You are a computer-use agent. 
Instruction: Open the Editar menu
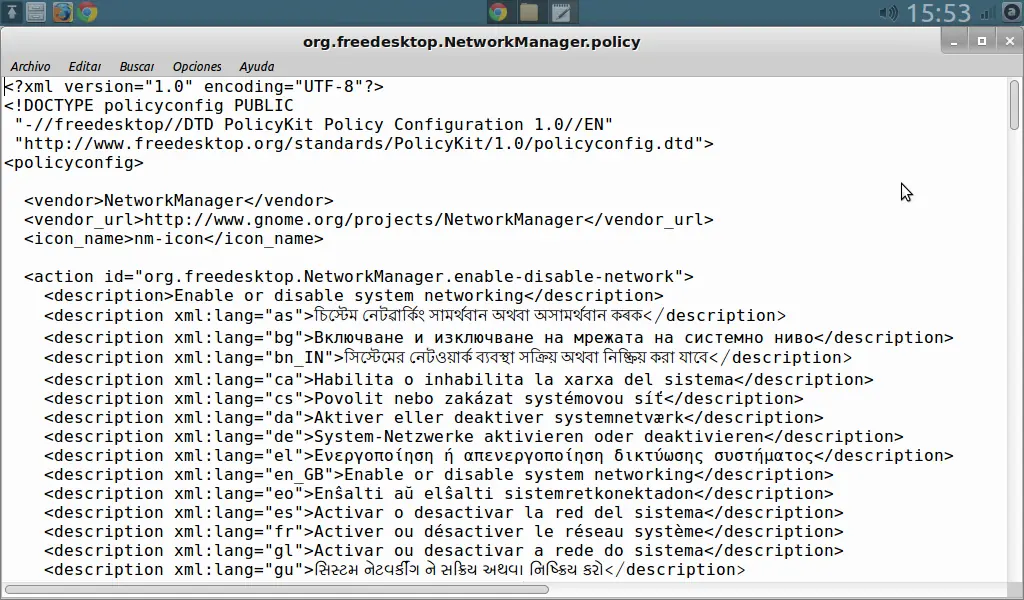click(x=84, y=67)
